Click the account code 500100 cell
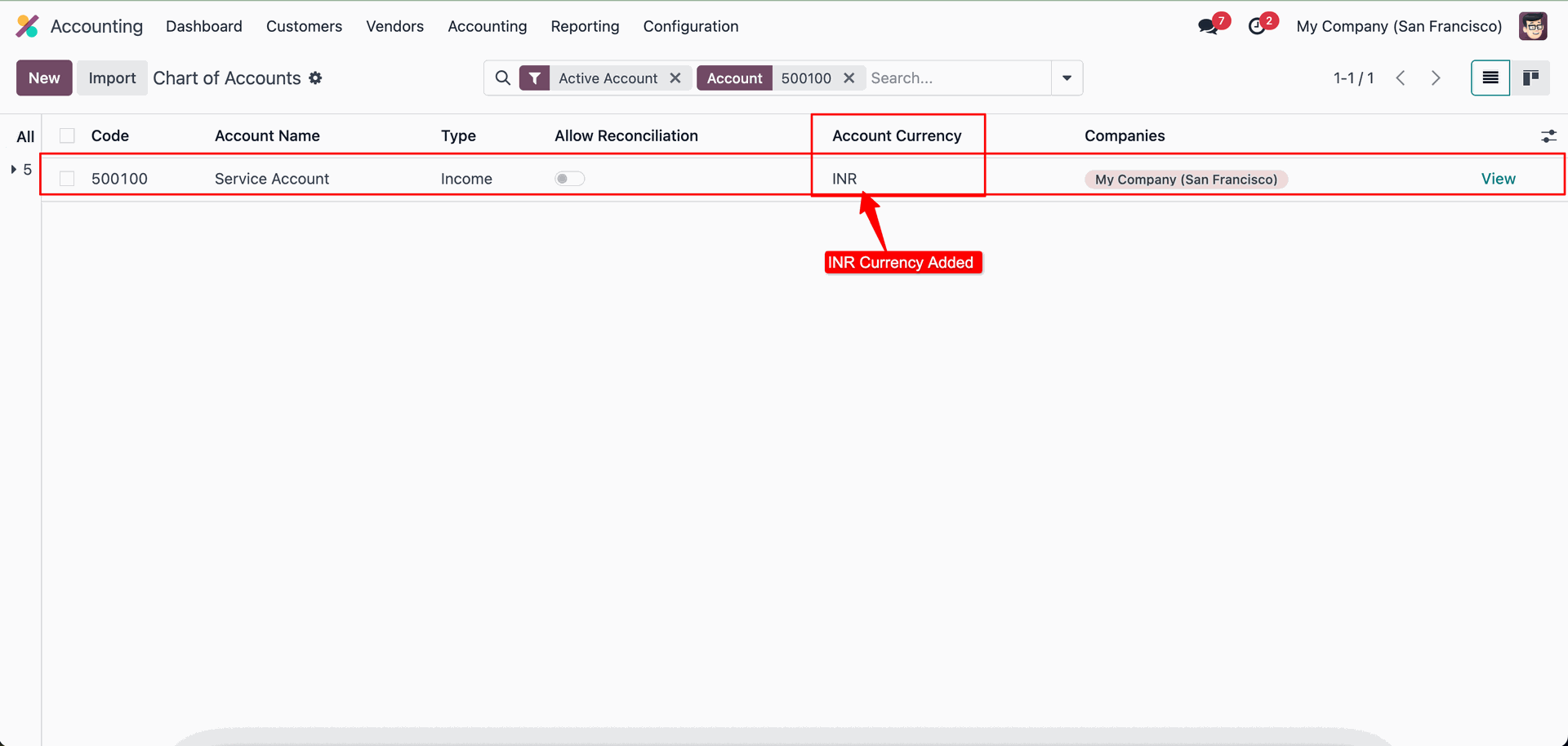1568x746 pixels. pos(119,179)
